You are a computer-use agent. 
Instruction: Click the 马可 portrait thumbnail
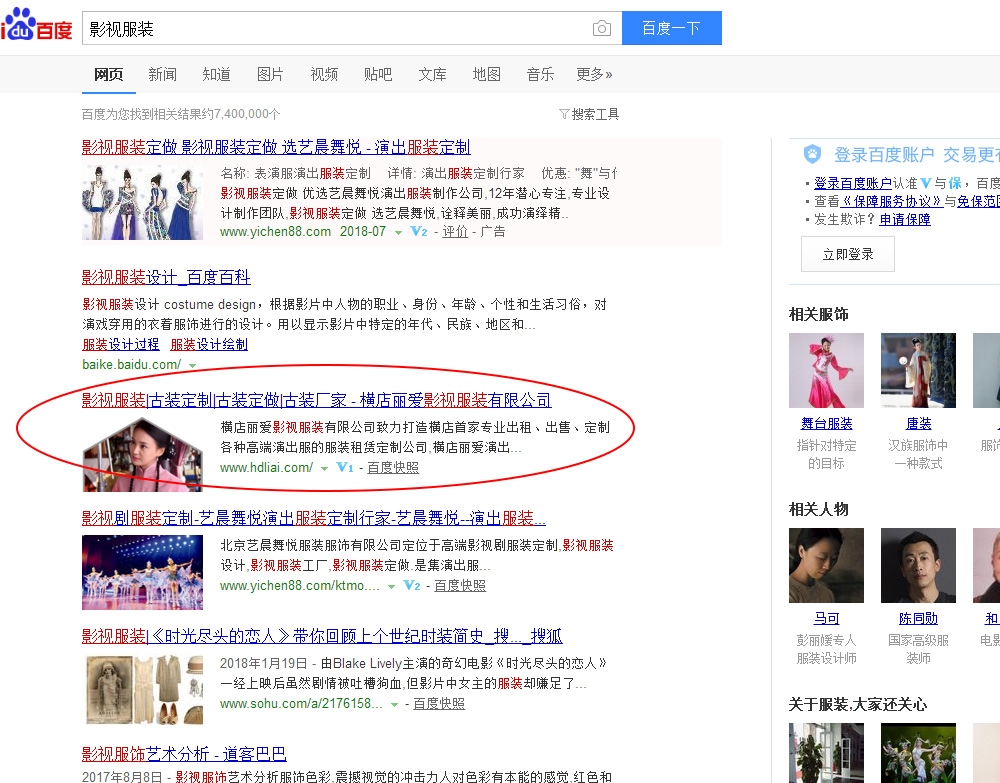827,566
